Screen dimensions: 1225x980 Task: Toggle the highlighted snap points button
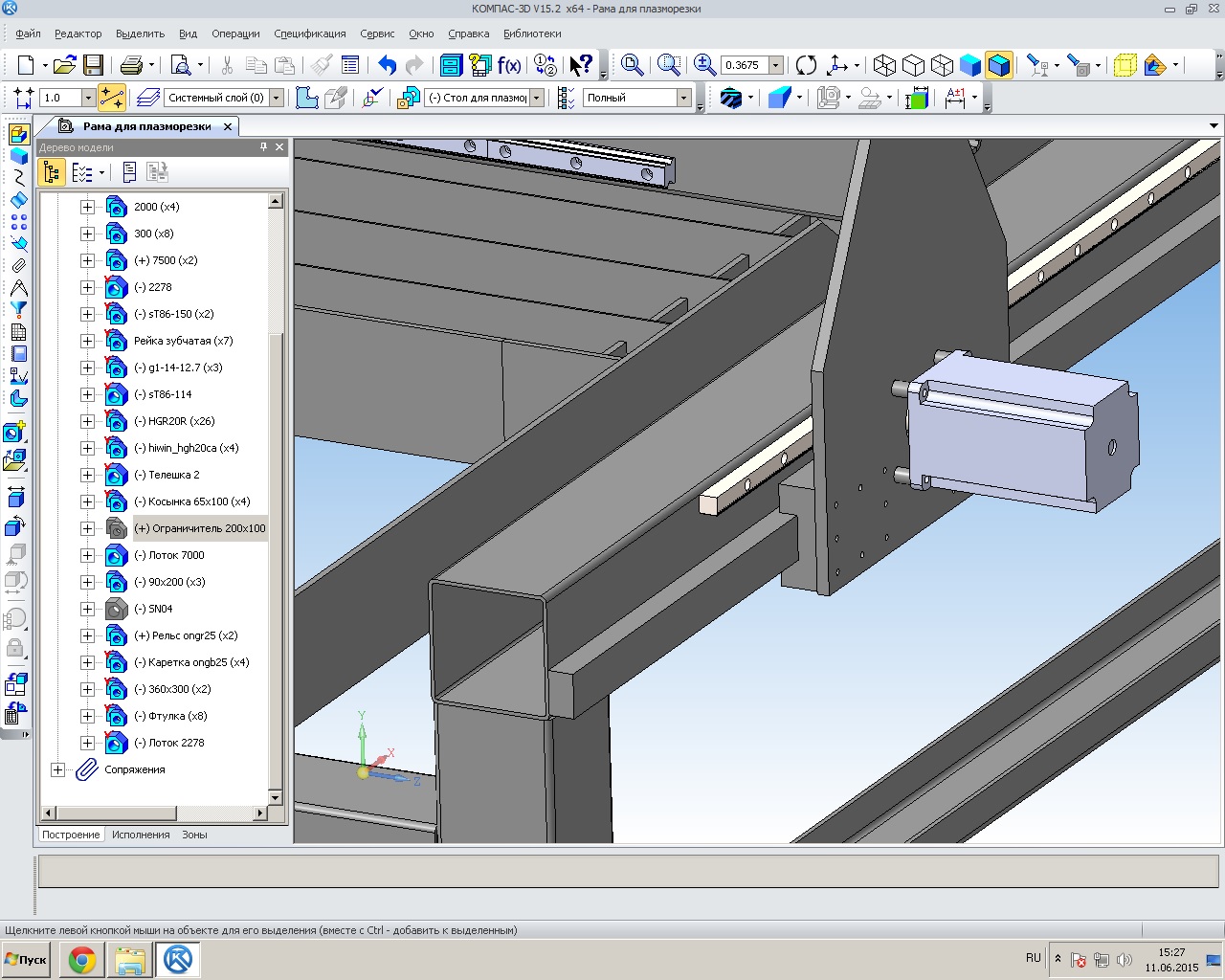click(x=112, y=98)
